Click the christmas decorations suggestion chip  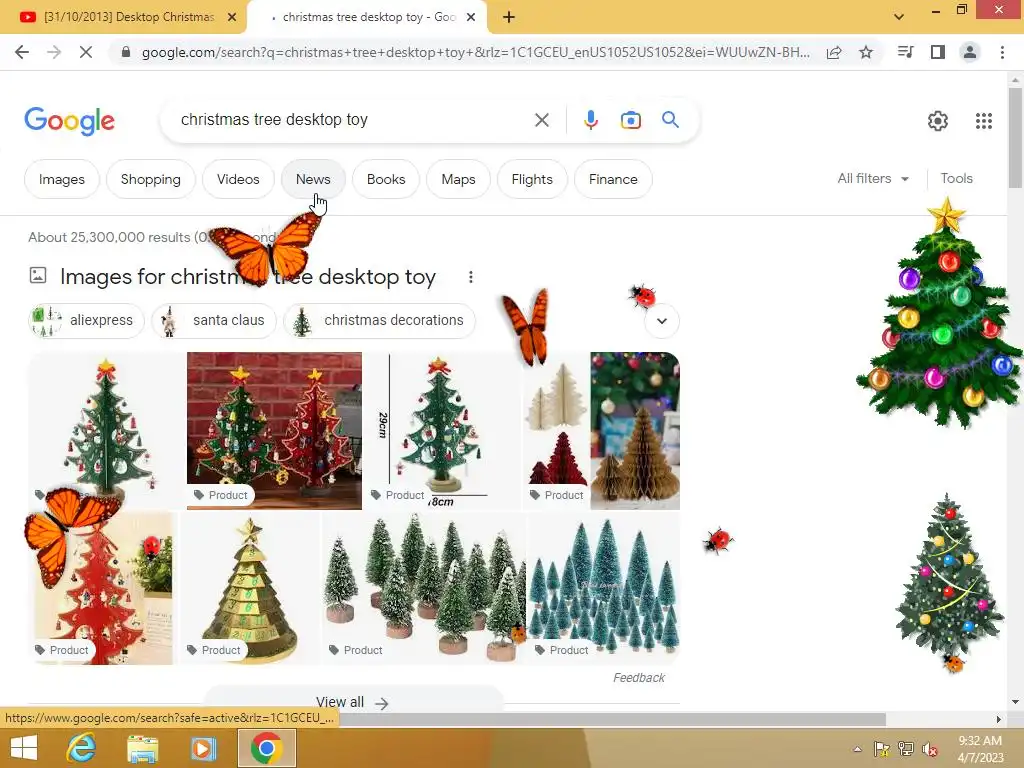click(x=379, y=321)
